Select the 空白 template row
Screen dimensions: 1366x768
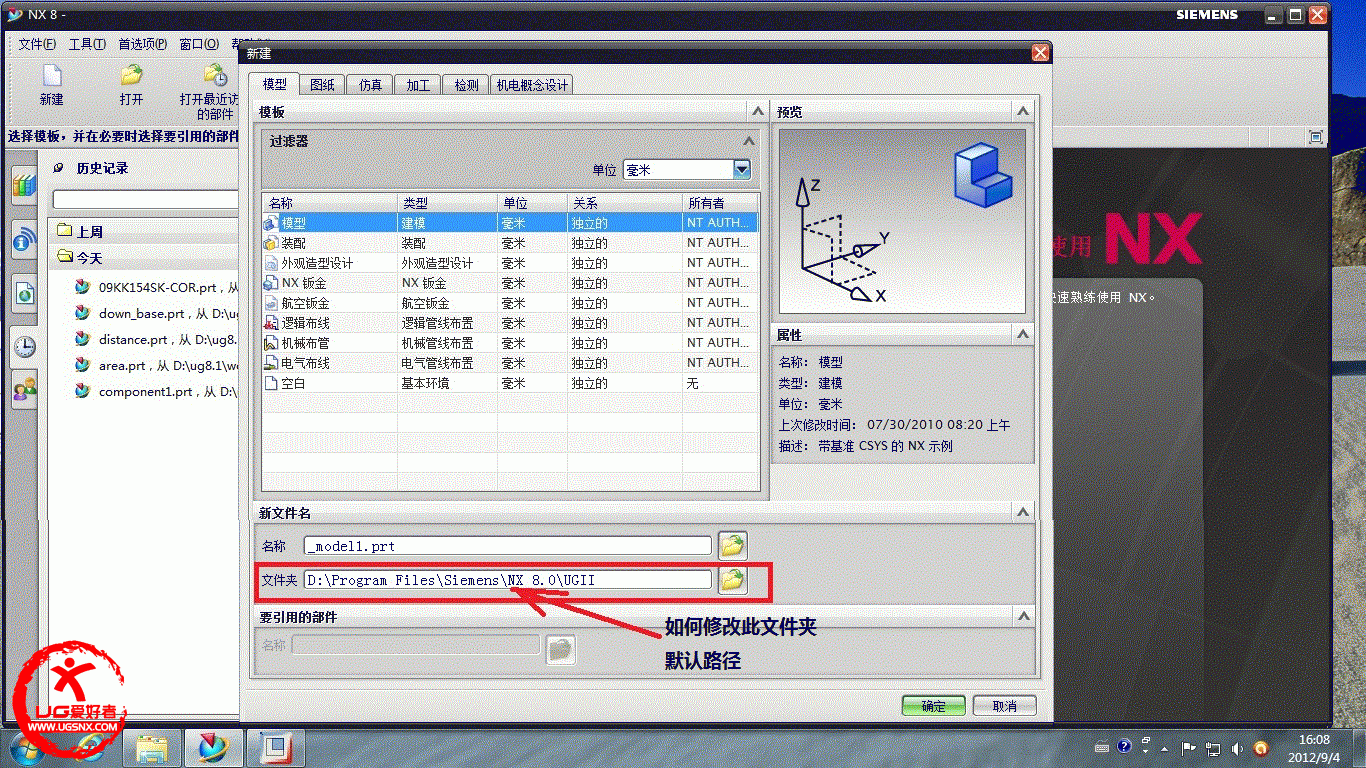(510, 383)
